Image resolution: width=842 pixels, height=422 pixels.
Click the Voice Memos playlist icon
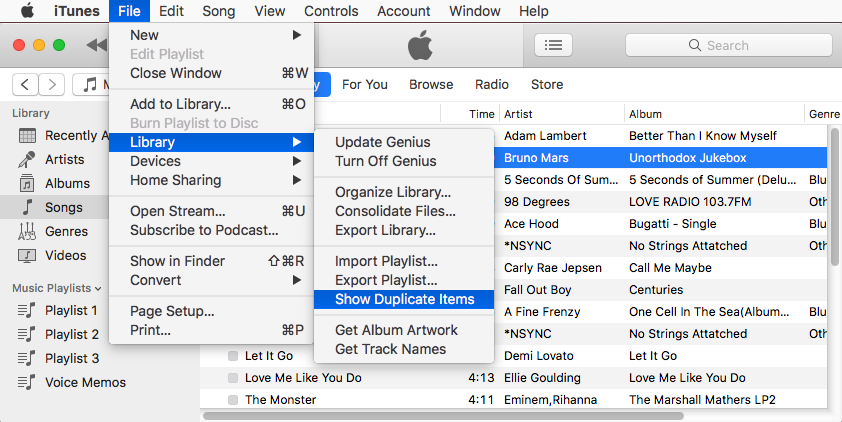28,383
